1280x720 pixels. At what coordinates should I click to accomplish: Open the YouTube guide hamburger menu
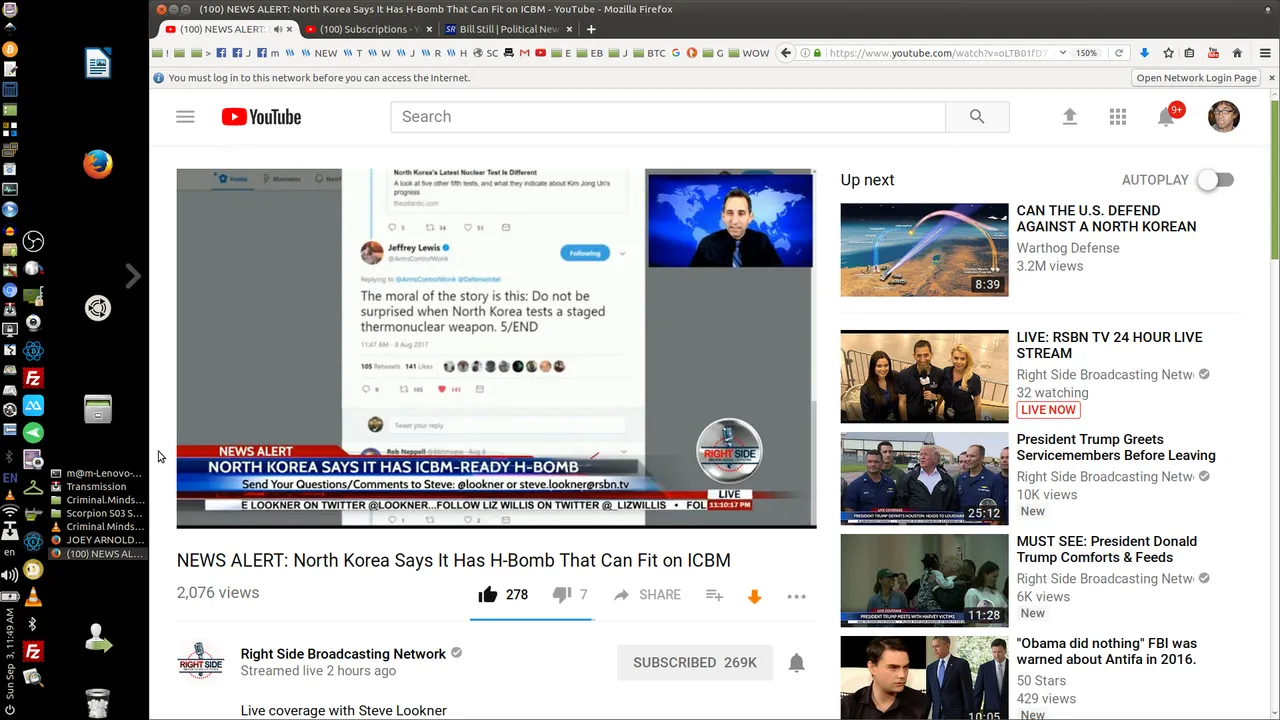pos(185,117)
